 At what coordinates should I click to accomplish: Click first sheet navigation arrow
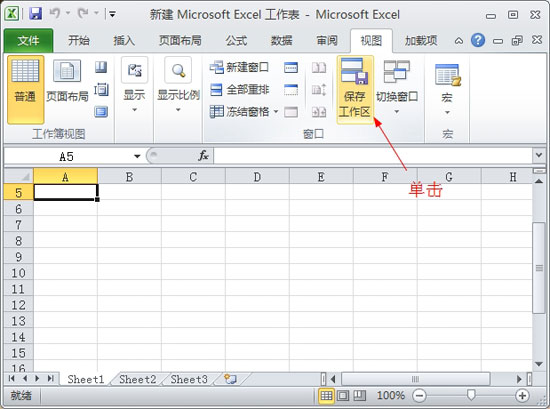coord(11,378)
